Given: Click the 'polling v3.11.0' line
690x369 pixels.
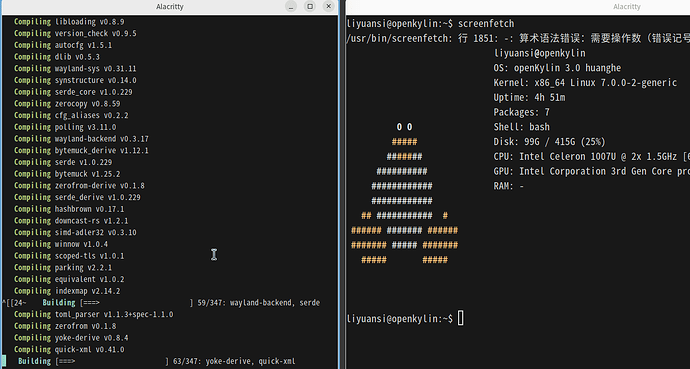Looking at the screenshot, I should coord(65,127).
